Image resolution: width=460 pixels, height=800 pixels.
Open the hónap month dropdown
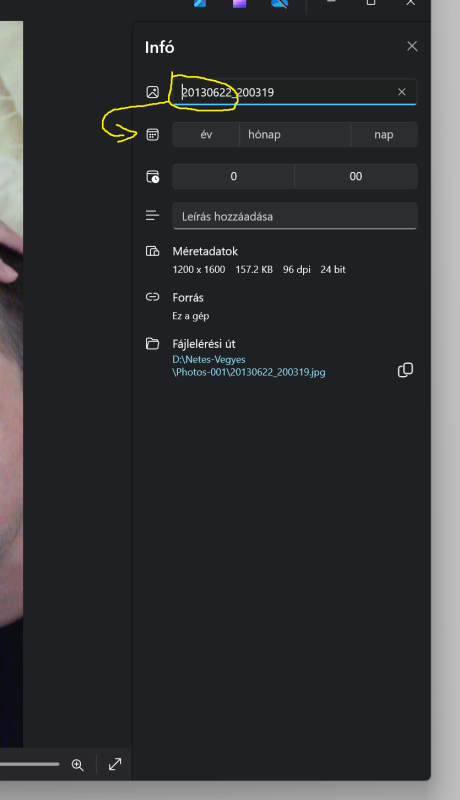(x=295, y=135)
